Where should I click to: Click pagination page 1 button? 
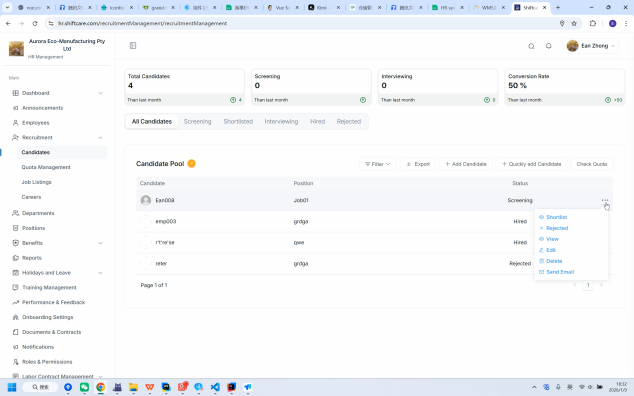(x=588, y=285)
